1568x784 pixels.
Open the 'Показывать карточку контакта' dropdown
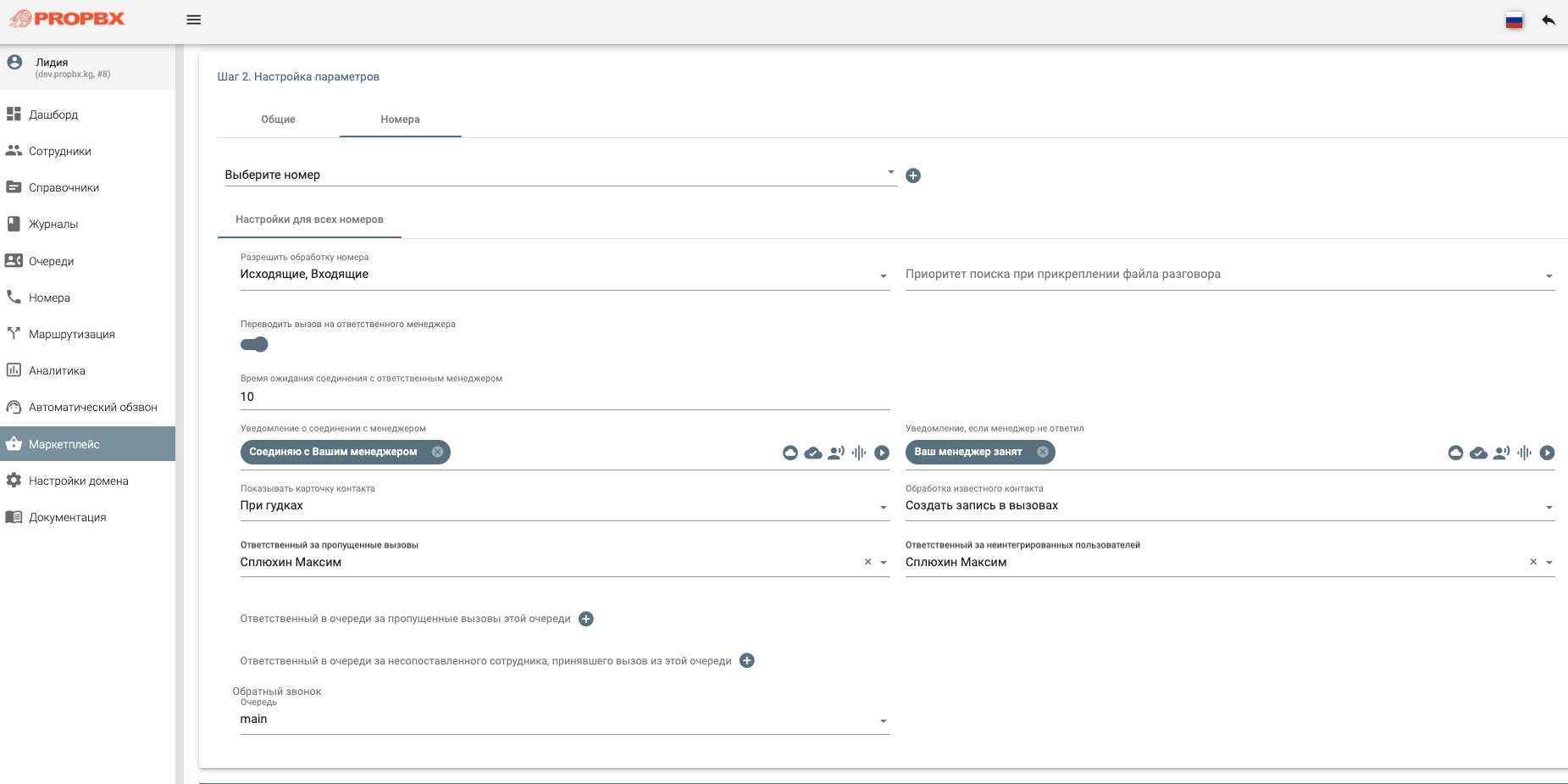(x=565, y=506)
